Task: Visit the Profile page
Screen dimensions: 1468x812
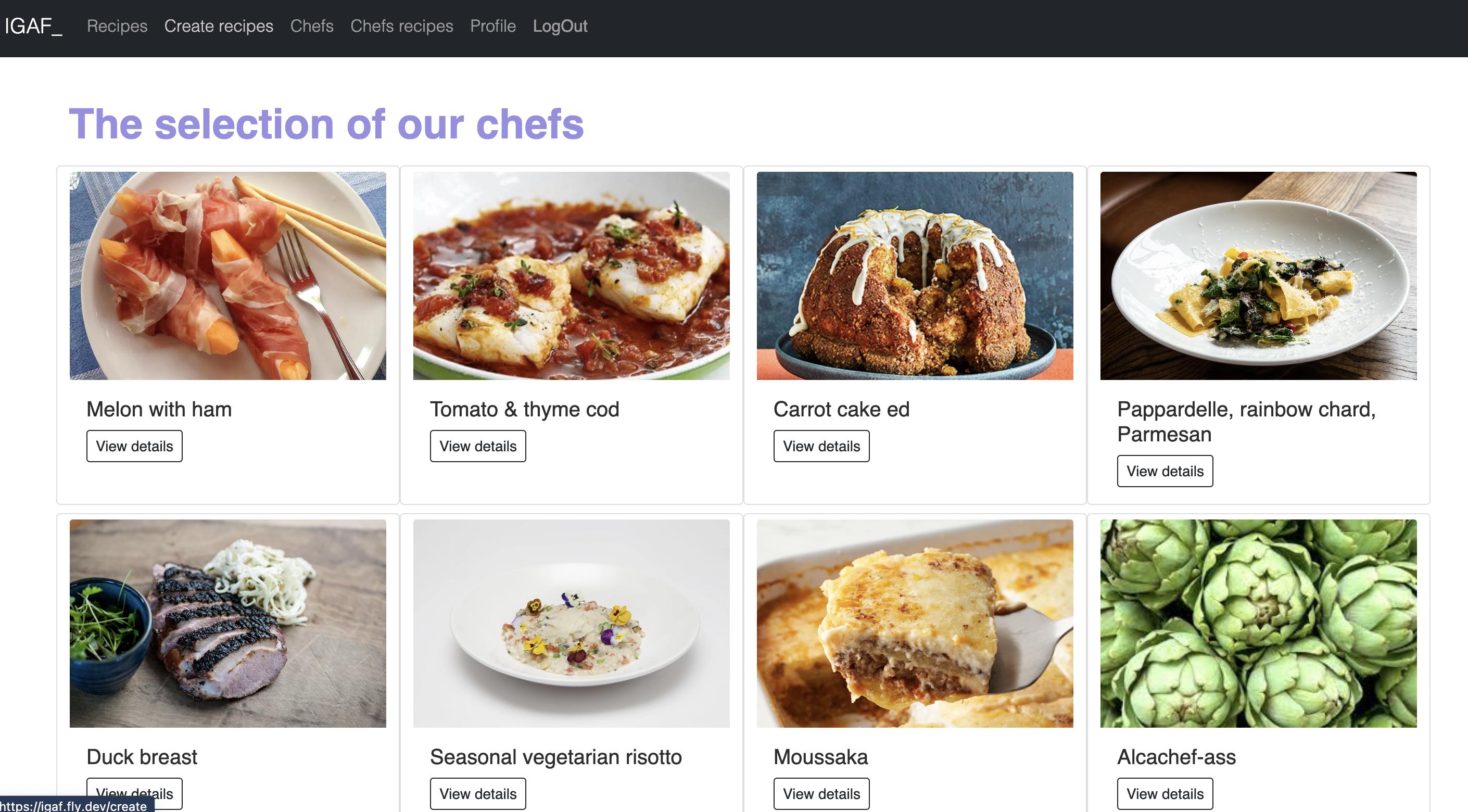Action: (493, 26)
